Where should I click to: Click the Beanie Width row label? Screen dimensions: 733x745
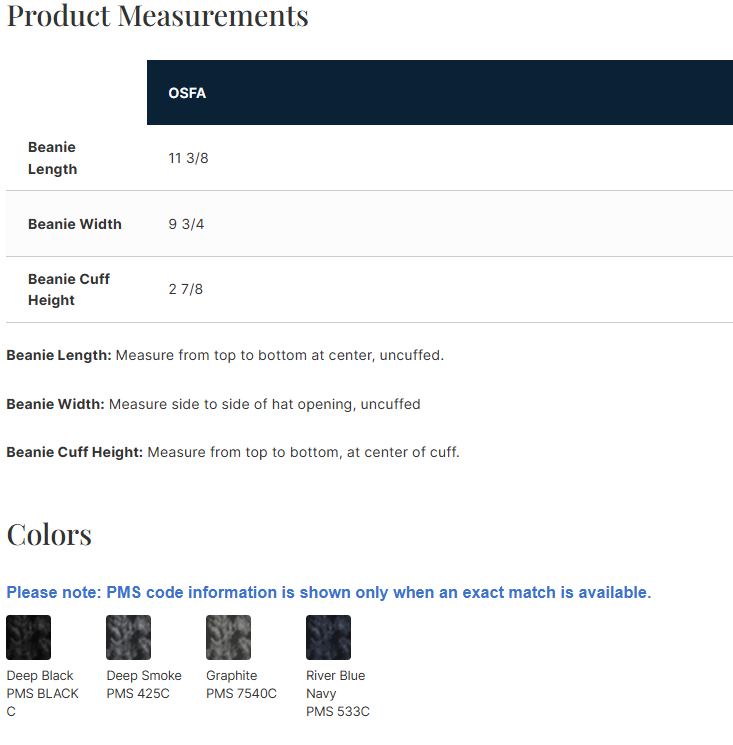click(75, 224)
